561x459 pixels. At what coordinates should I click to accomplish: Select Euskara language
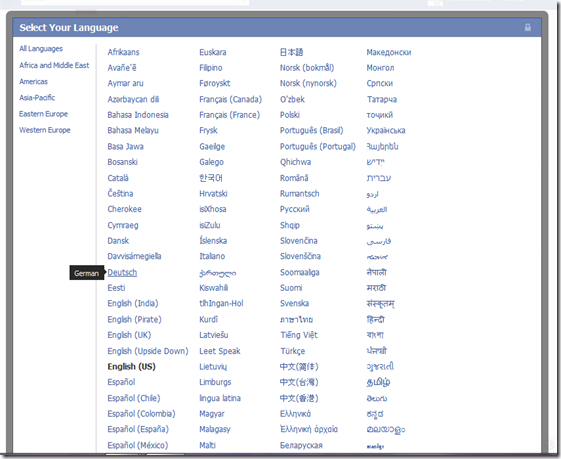click(x=213, y=52)
